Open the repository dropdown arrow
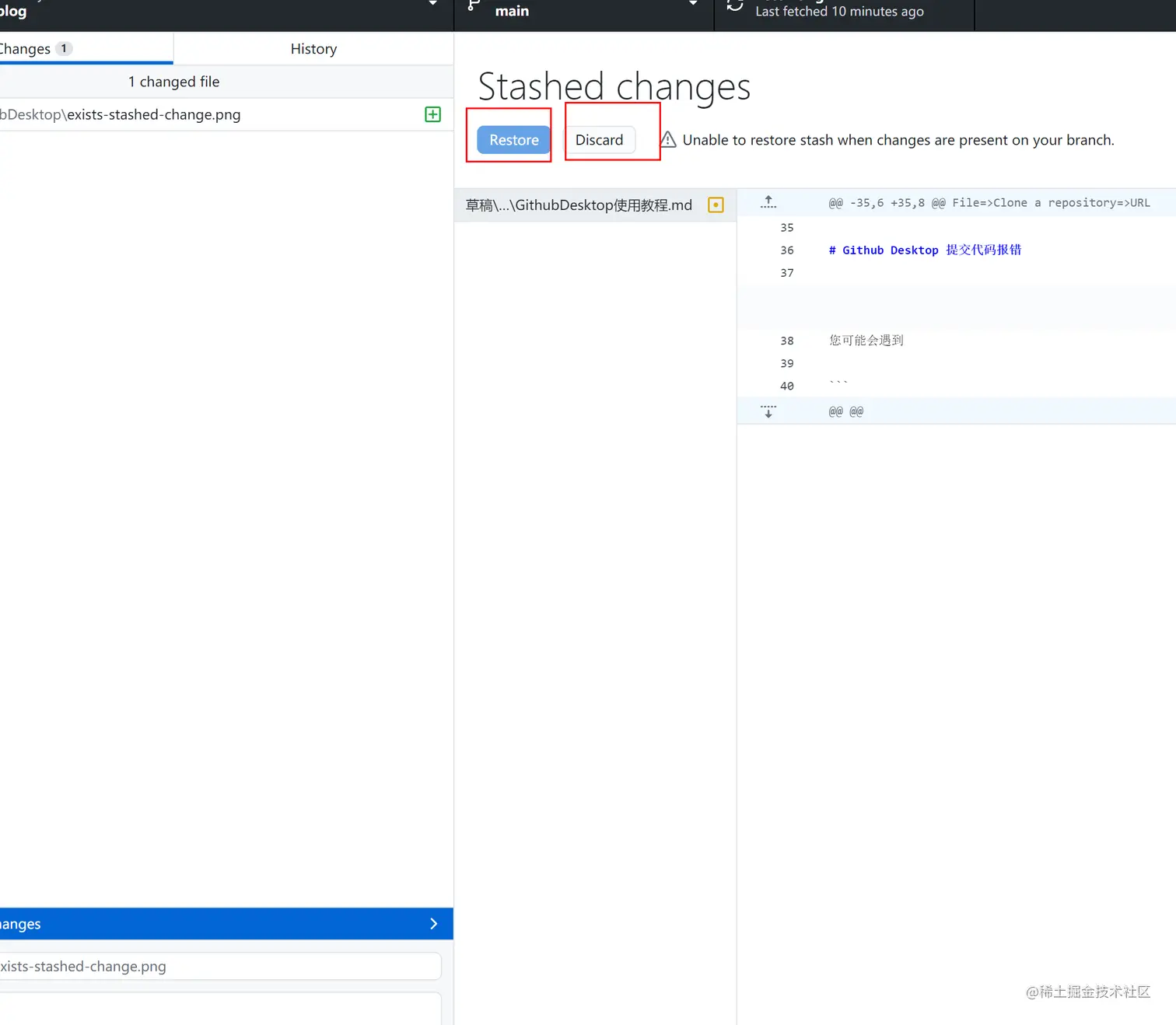 pos(433,5)
